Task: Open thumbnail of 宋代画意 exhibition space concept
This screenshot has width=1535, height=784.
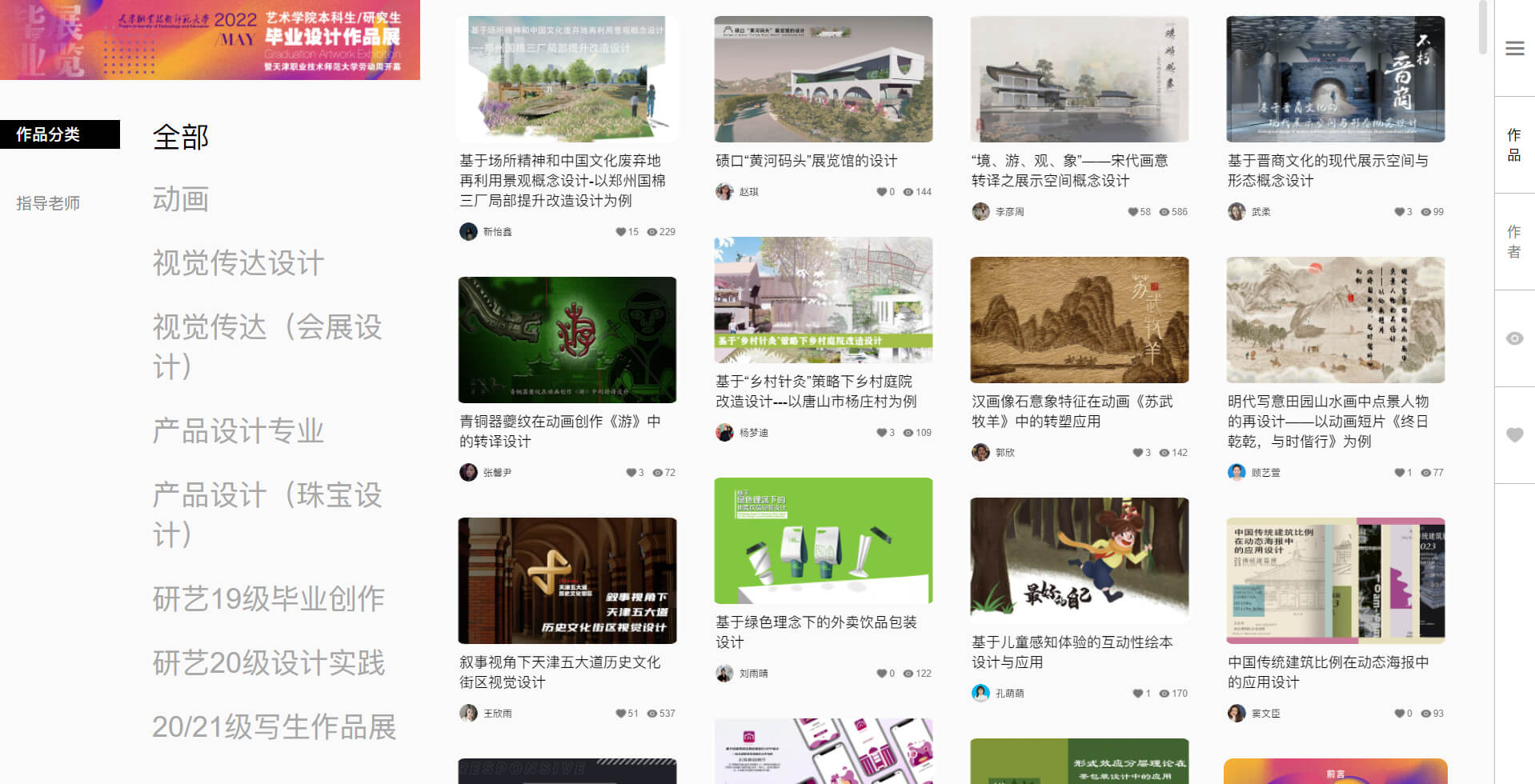Action: 1080,79
